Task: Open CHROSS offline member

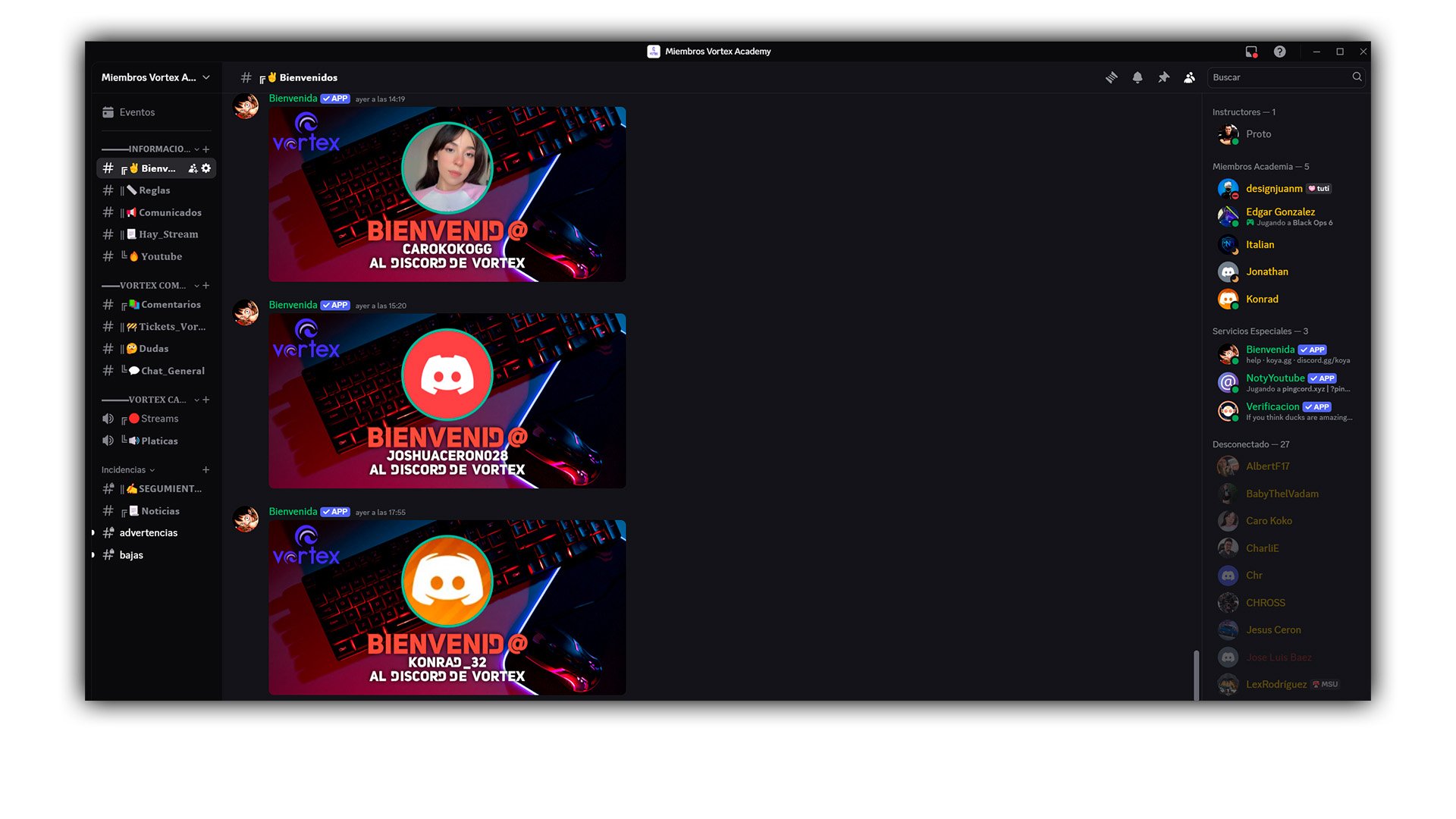Action: (1287, 603)
